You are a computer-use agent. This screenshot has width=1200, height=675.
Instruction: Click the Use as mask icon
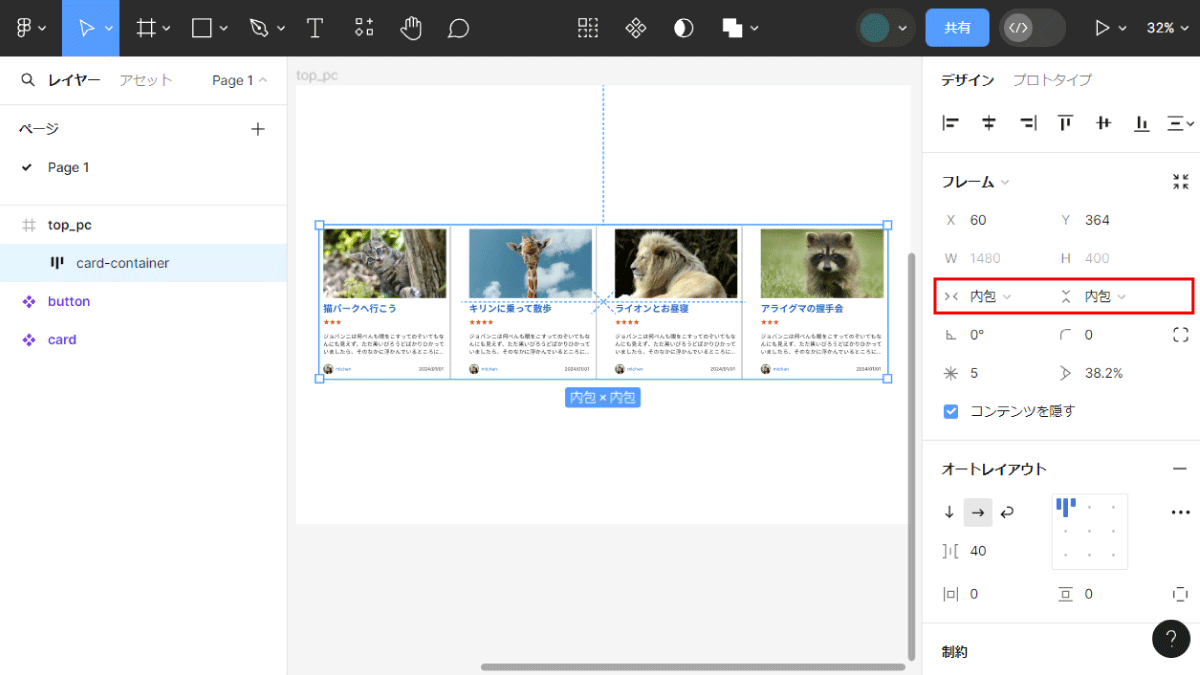pyautogui.click(x=684, y=28)
